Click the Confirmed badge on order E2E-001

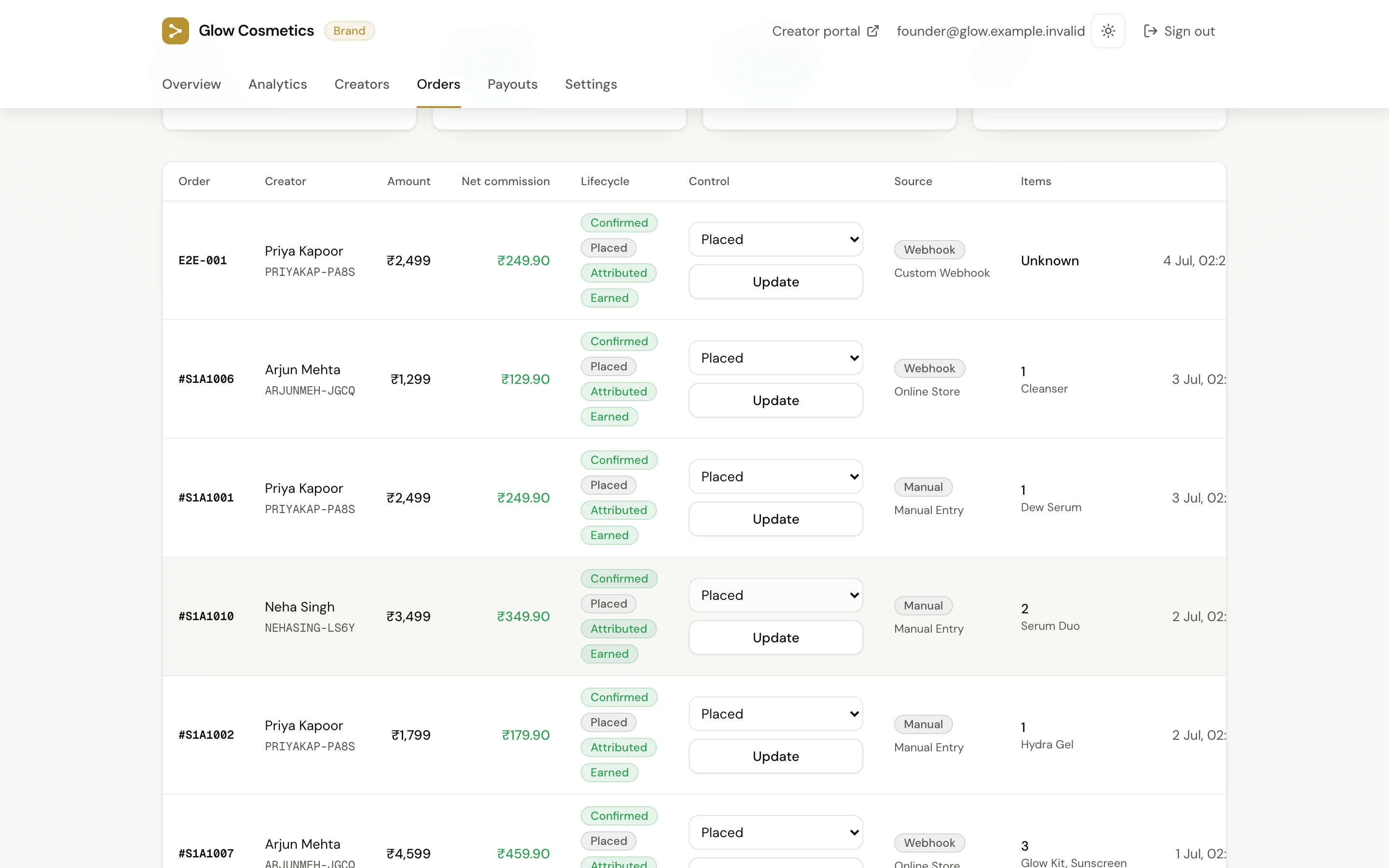619,223
